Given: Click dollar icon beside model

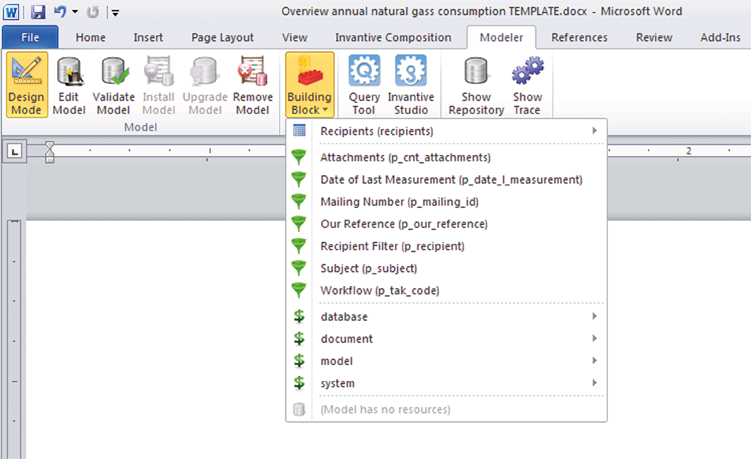Looking at the screenshot, I should (x=299, y=361).
